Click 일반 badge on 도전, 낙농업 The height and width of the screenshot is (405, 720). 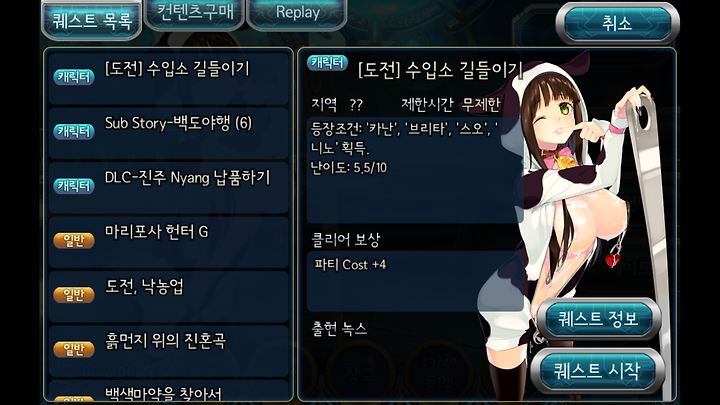[73, 294]
